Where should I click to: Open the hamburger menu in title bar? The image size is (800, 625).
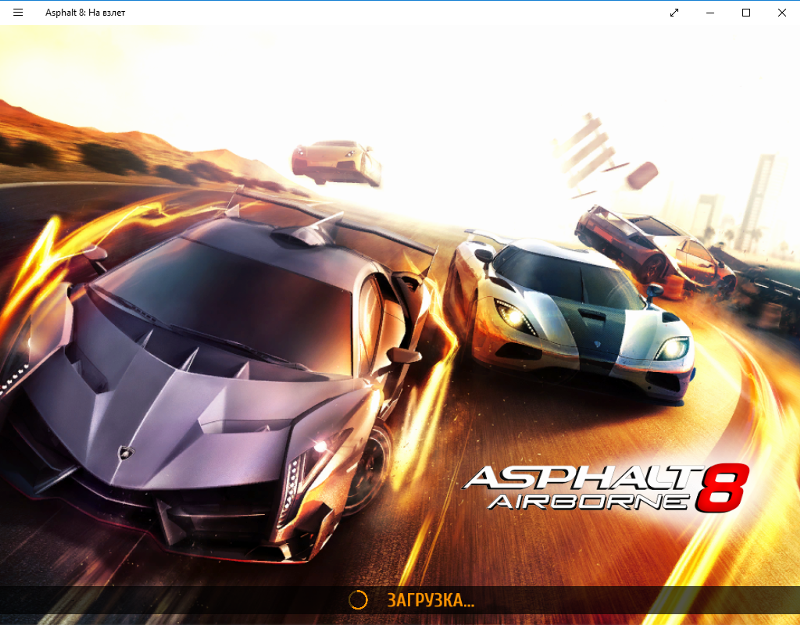point(18,13)
